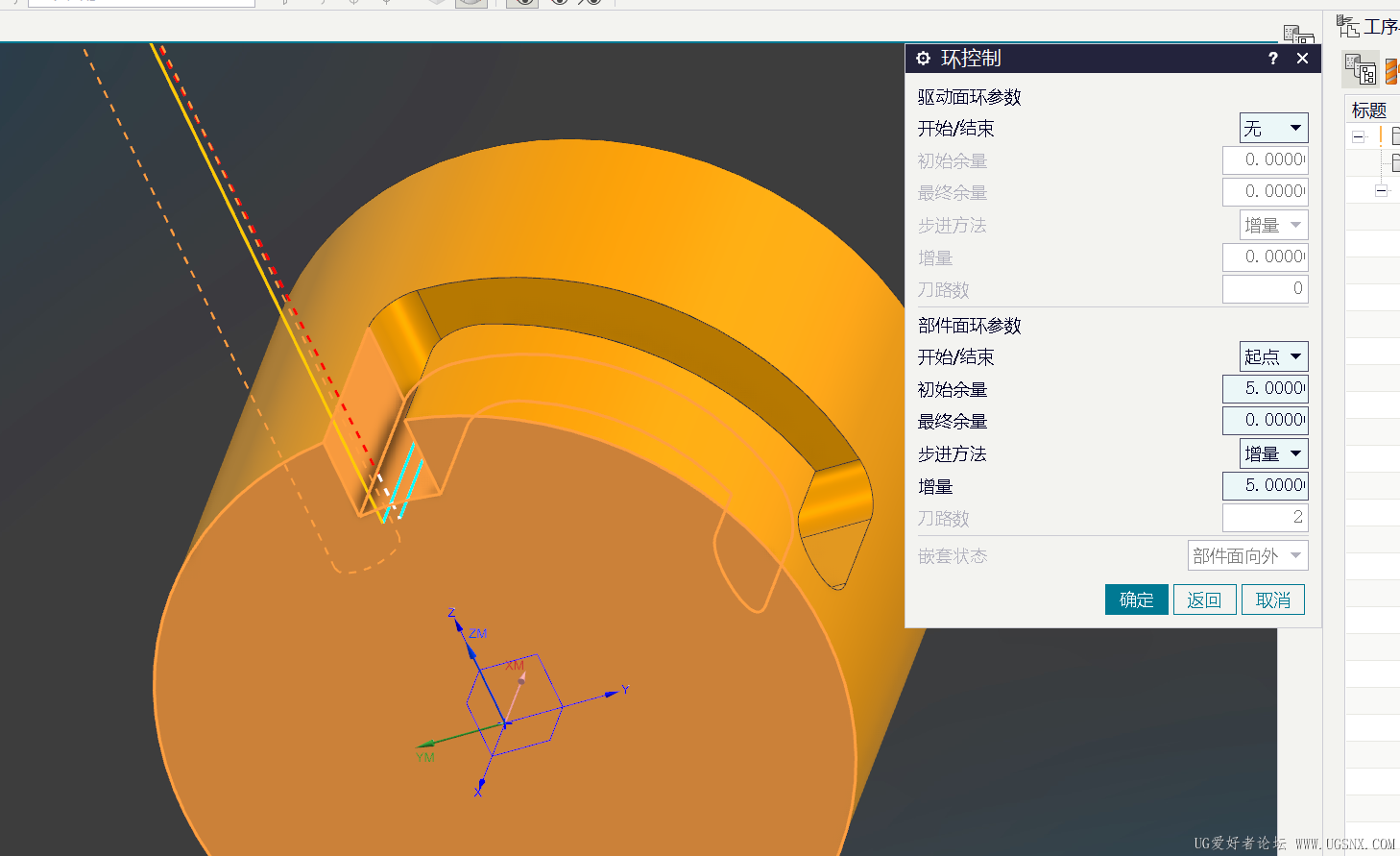Click the YM axis label in viewport
The image size is (1400, 856).
click(424, 757)
